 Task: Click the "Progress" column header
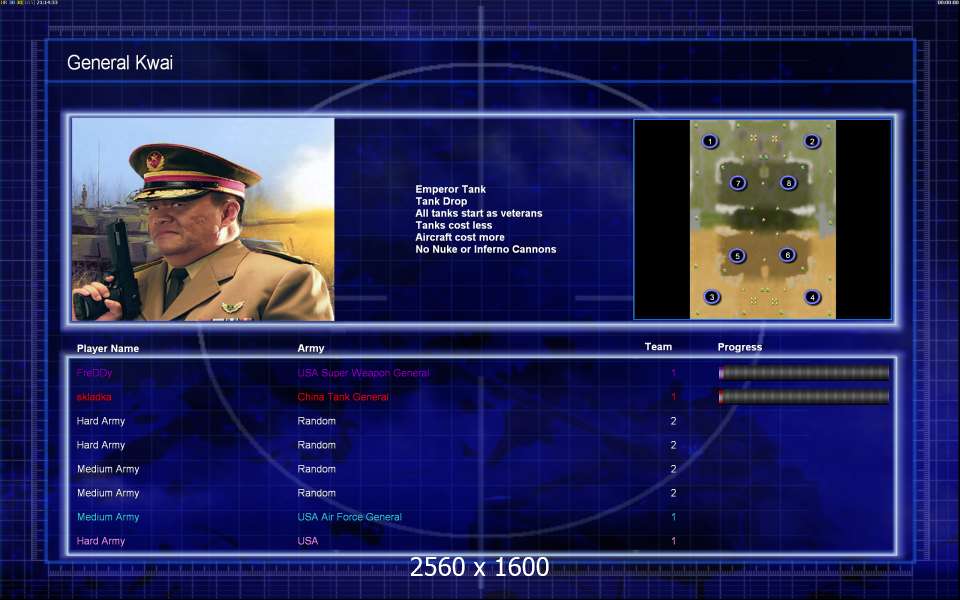click(x=740, y=347)
